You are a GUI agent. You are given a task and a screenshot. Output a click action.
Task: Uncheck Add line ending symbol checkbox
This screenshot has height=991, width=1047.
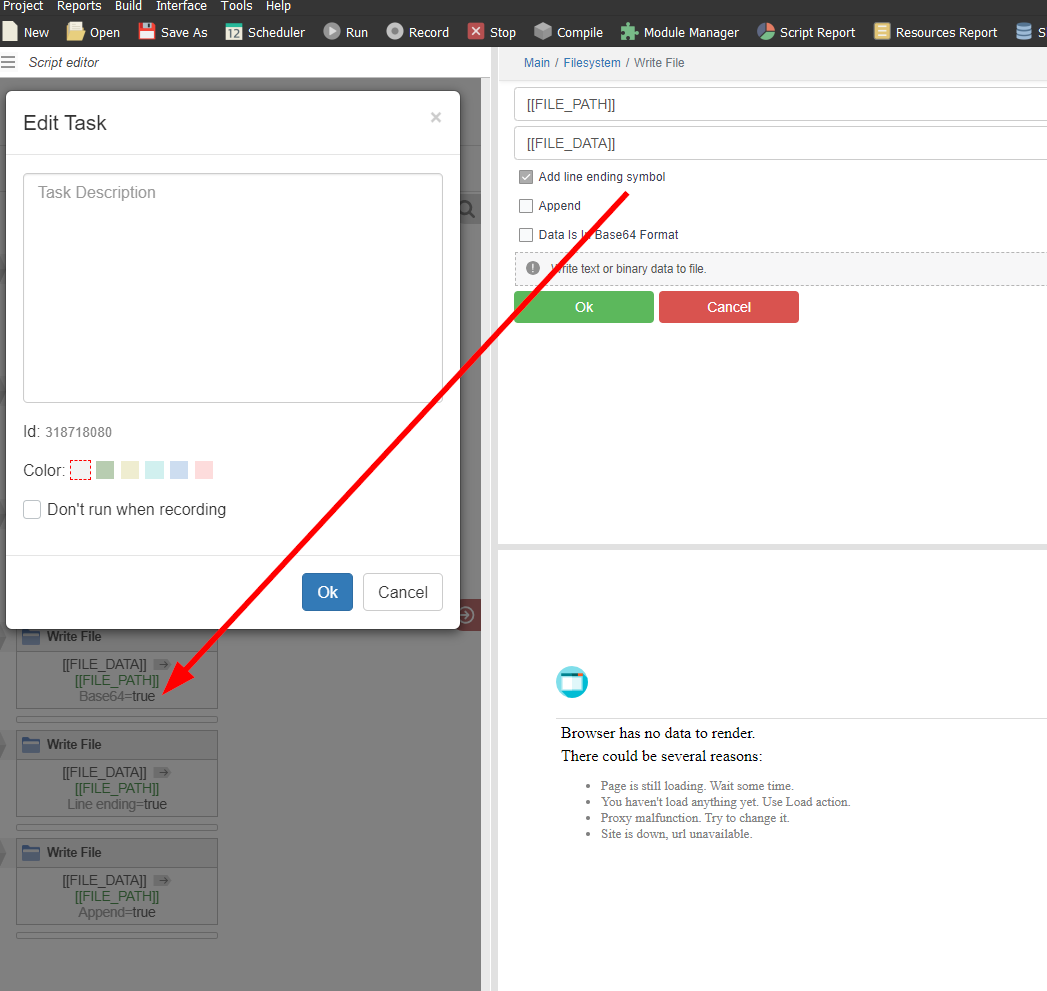[x=526, y=177]
